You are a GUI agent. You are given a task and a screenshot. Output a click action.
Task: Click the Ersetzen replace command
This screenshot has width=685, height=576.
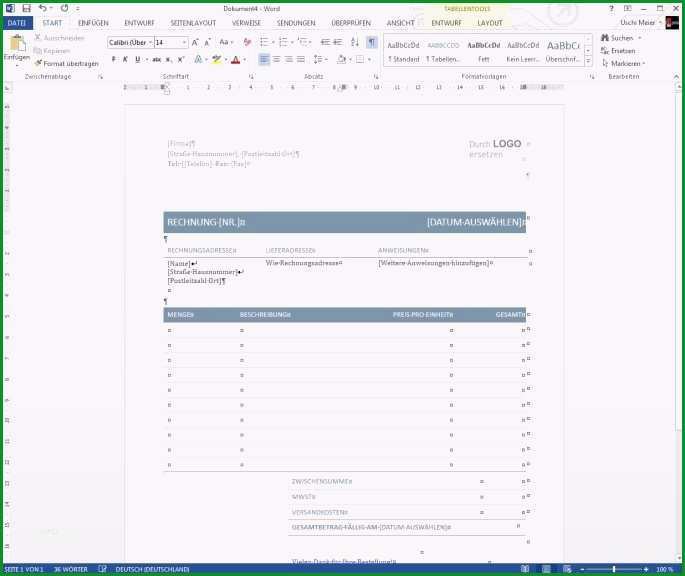619,51
